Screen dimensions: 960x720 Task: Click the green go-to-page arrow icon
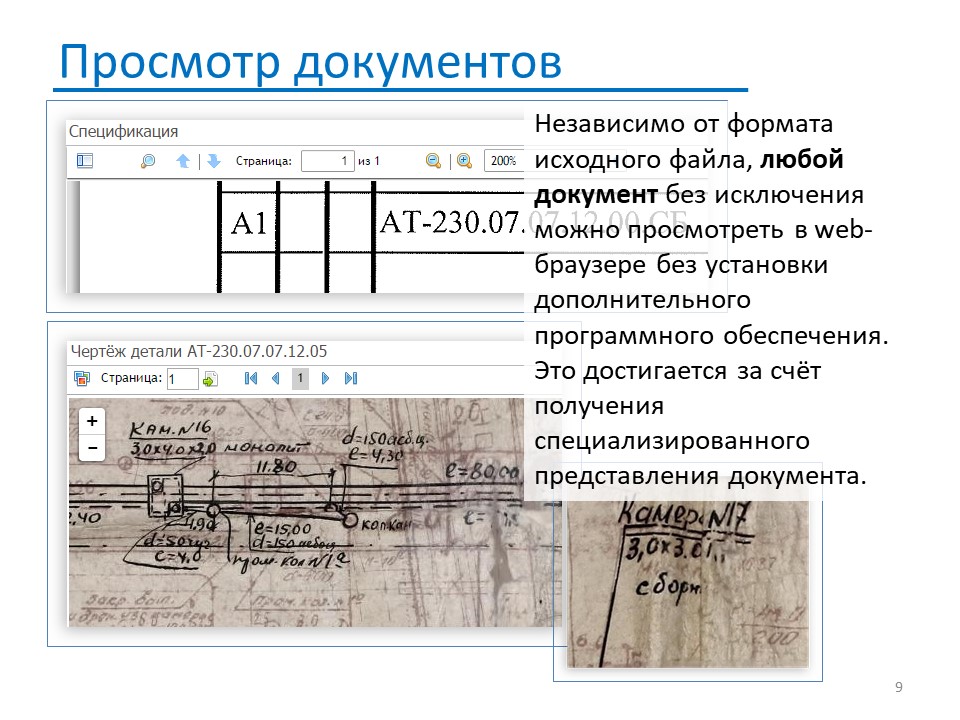[x=210, y=379]
